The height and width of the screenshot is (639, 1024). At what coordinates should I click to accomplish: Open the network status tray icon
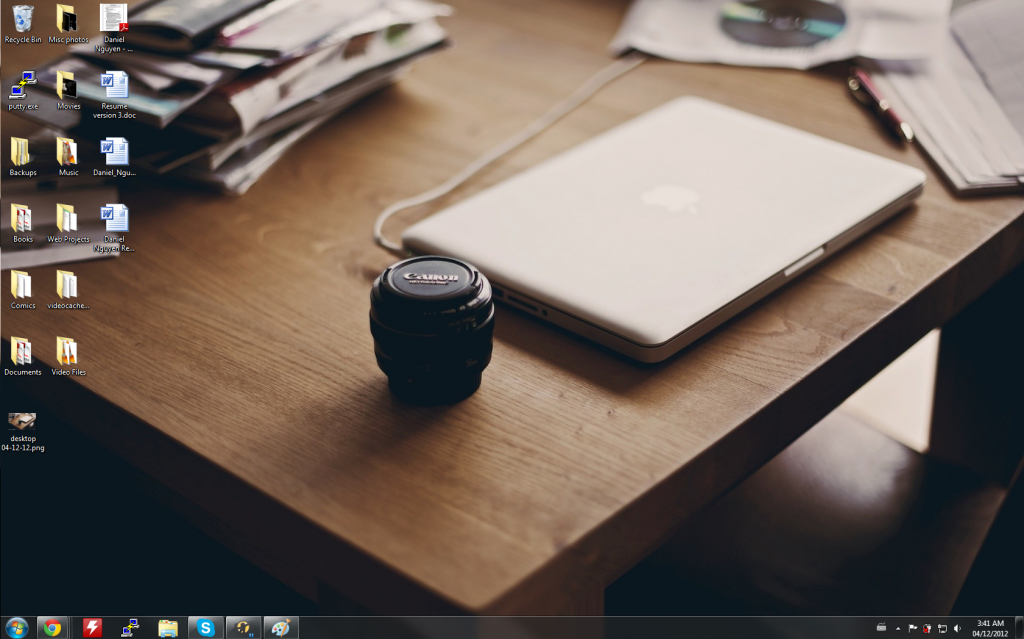pyautogui.click(x=942, y=629)
